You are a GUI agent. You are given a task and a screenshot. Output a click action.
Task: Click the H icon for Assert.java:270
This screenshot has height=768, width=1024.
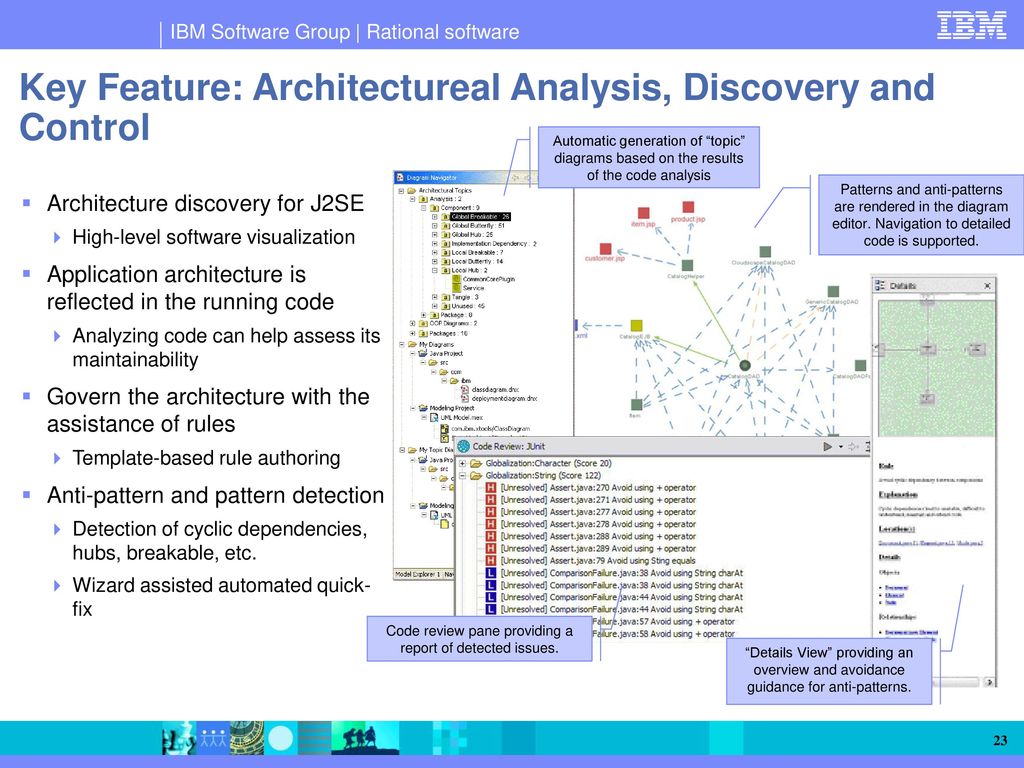491,488
